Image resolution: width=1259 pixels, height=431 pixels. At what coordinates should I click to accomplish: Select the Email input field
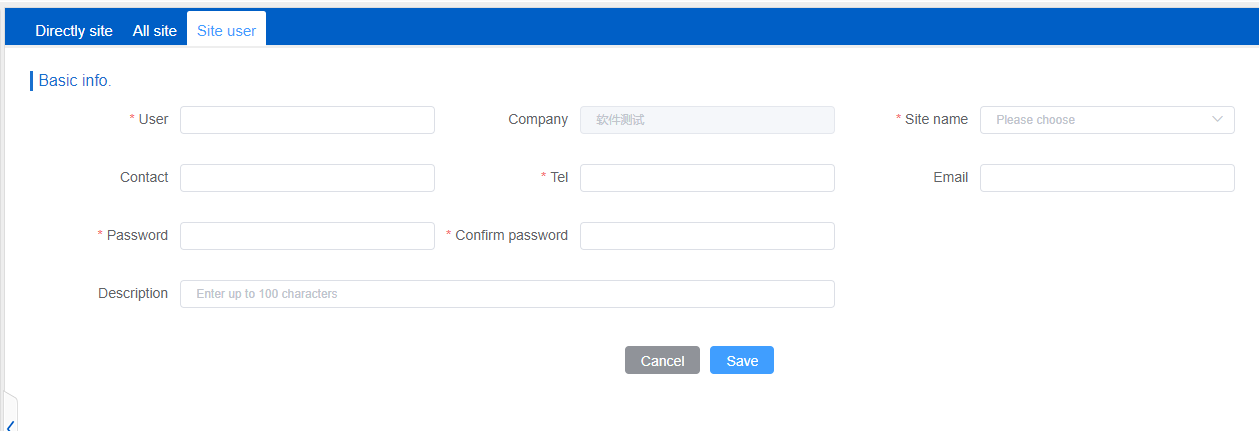1107,178
